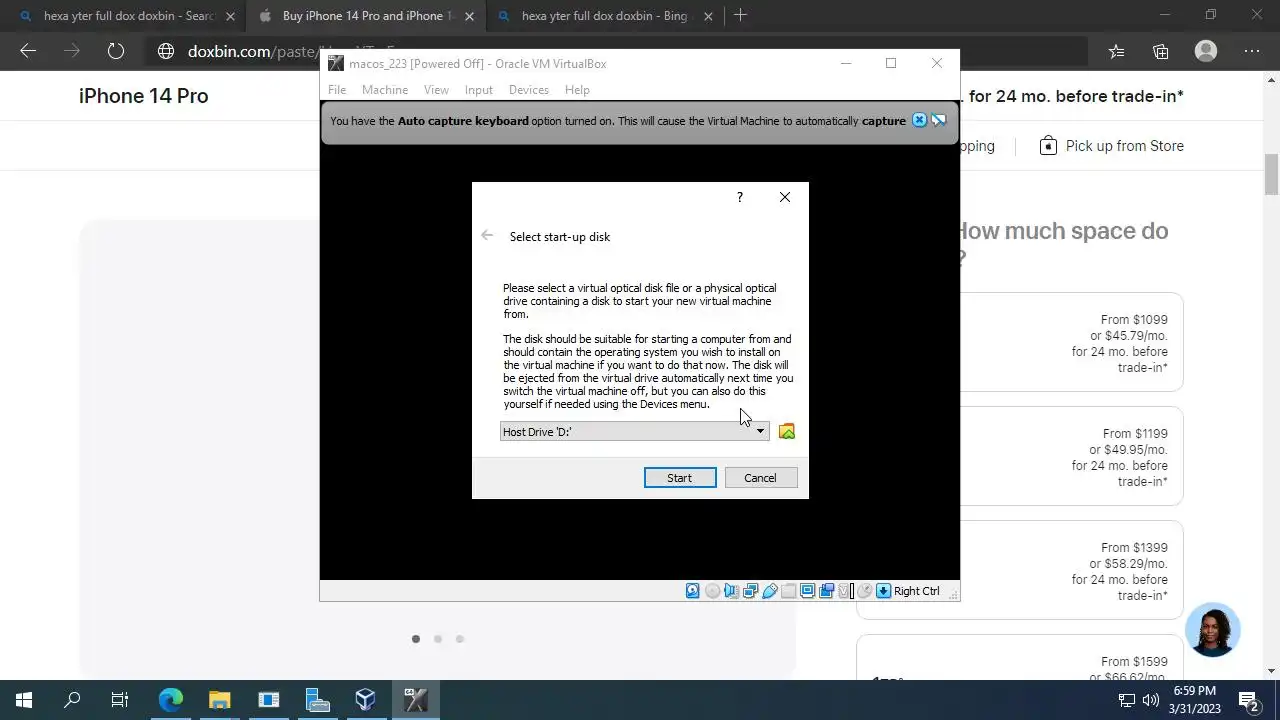The height and width of the screenshot is (720, 1280).
Task: Click the running macOS VM taskbar icon
Action: tap(415, 700)
